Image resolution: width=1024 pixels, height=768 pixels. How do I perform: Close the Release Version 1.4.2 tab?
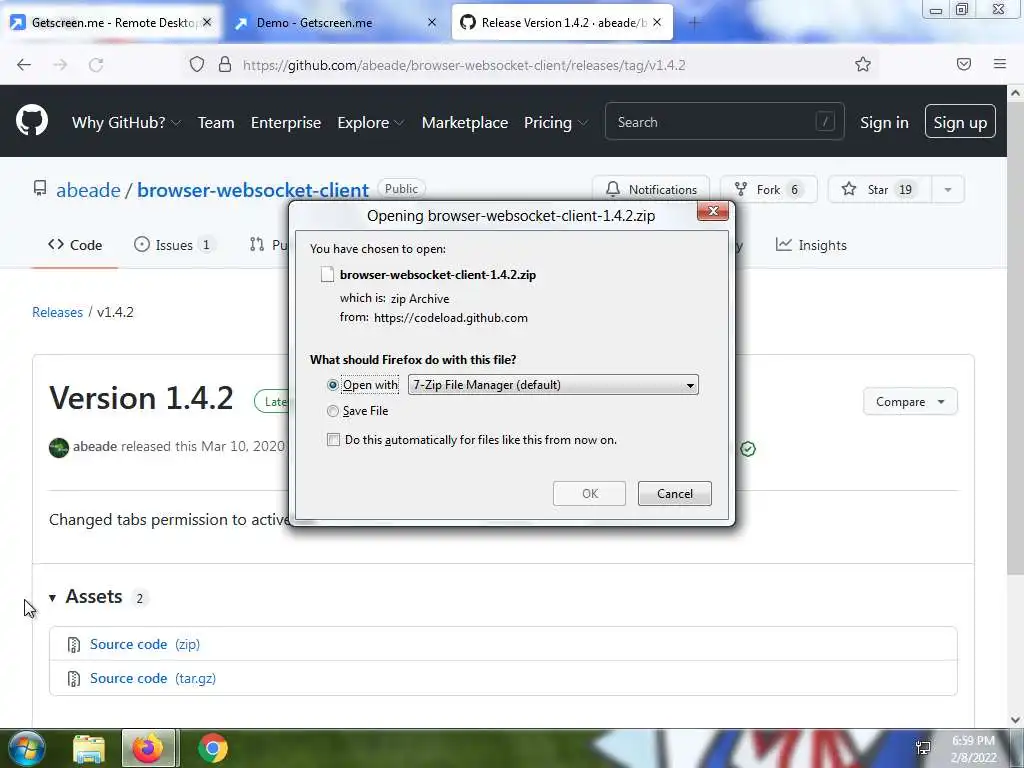[657, 22]
